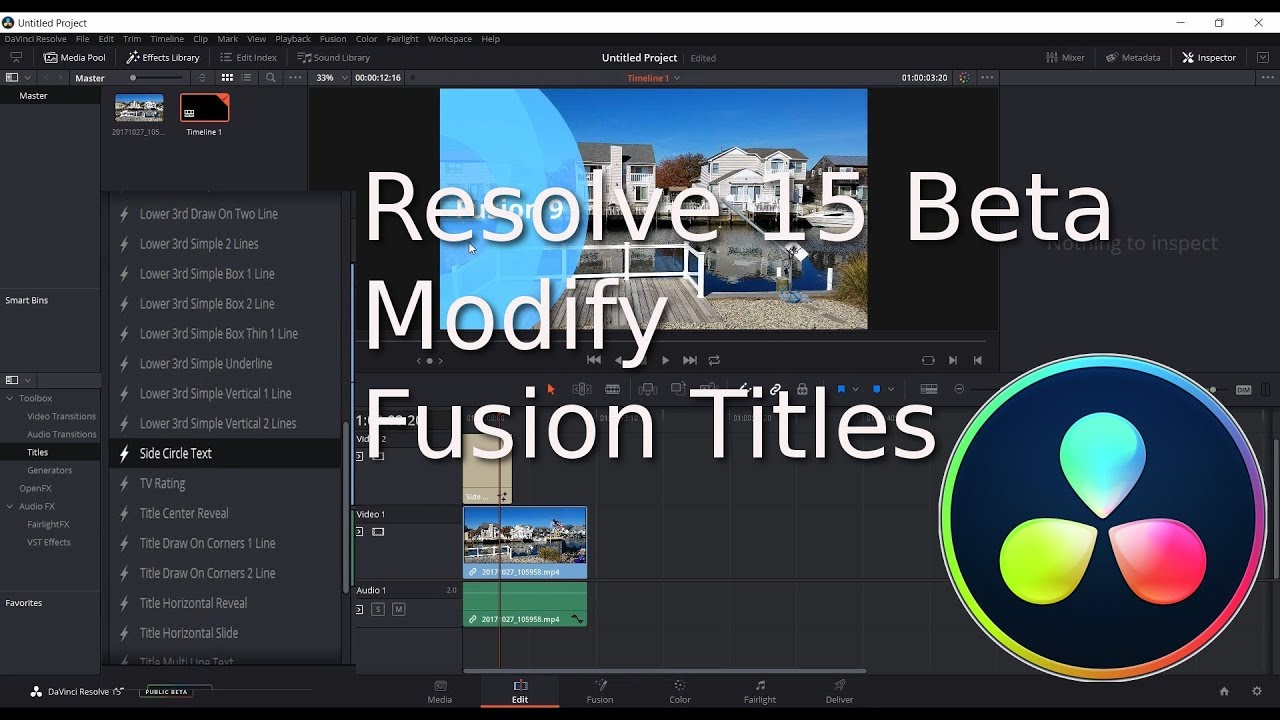The width and height of the screenshot is (1280, 720).
Task: Toggle Video 1 track enable icon
Action: coord(378,532)
